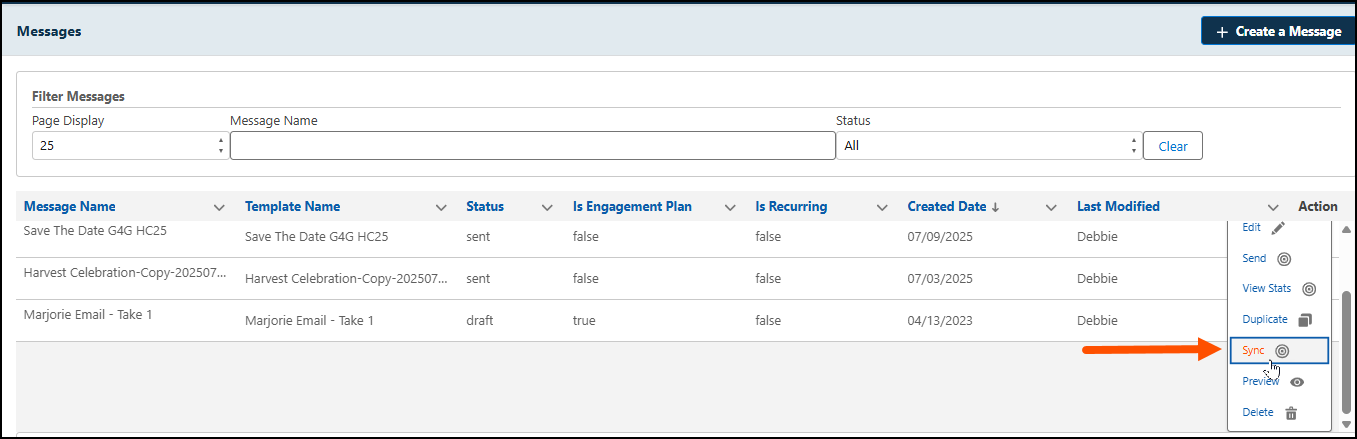Image resolution: width=1357 pixels, height=439 pixels.
Task: Click the eye icon beside Preview
Action: (1297, 382)
